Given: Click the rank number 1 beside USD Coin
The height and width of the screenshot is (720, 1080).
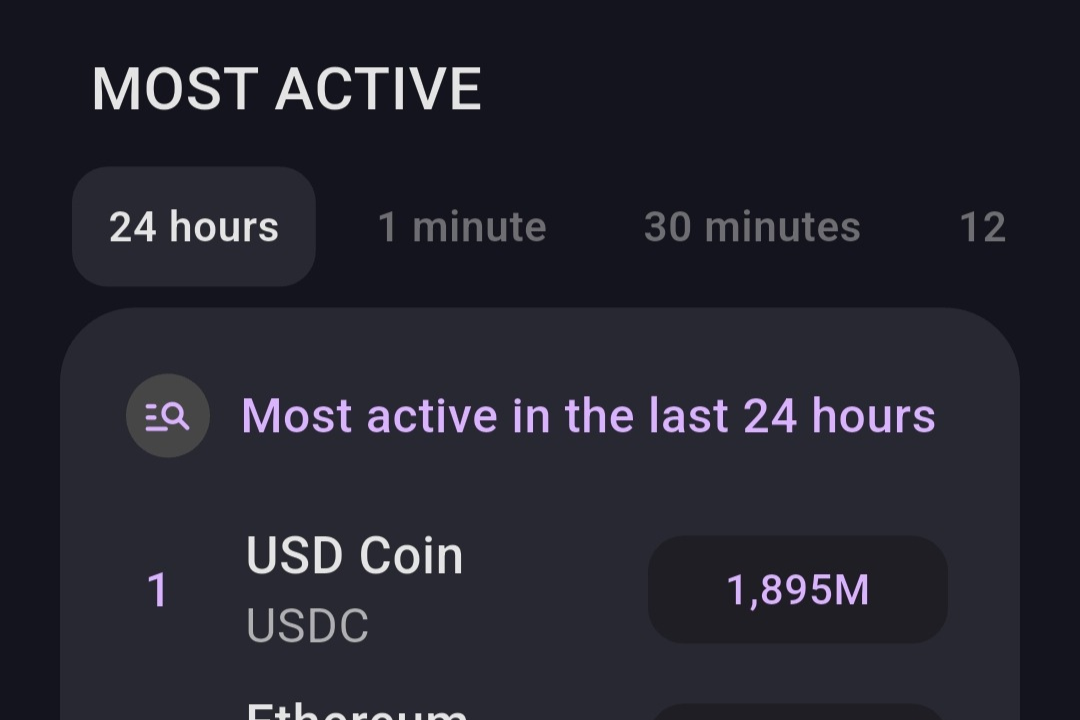Looking at the screenshot, I should (157, 591).
